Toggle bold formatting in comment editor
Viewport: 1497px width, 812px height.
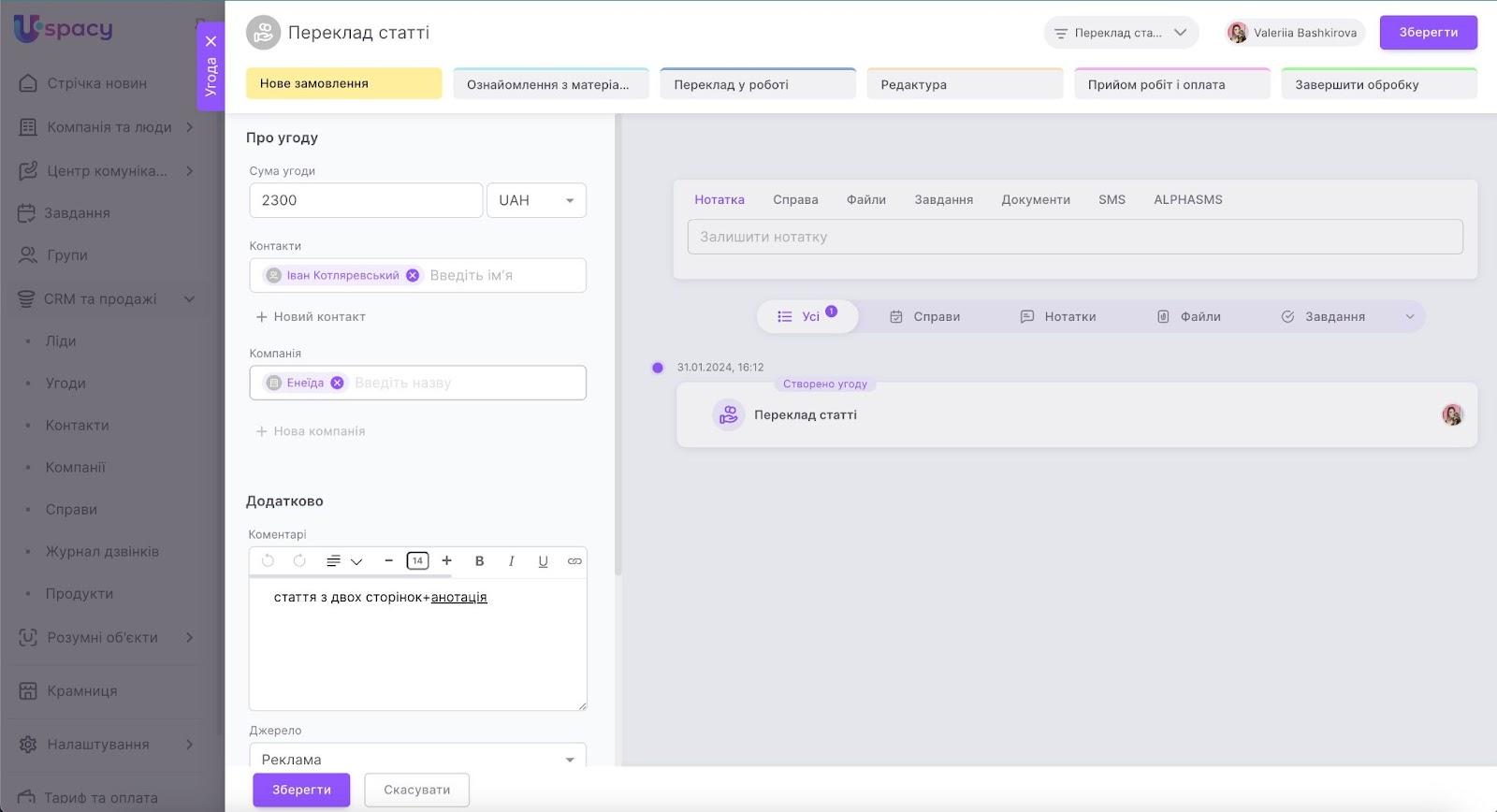click(x=479, y=561)
